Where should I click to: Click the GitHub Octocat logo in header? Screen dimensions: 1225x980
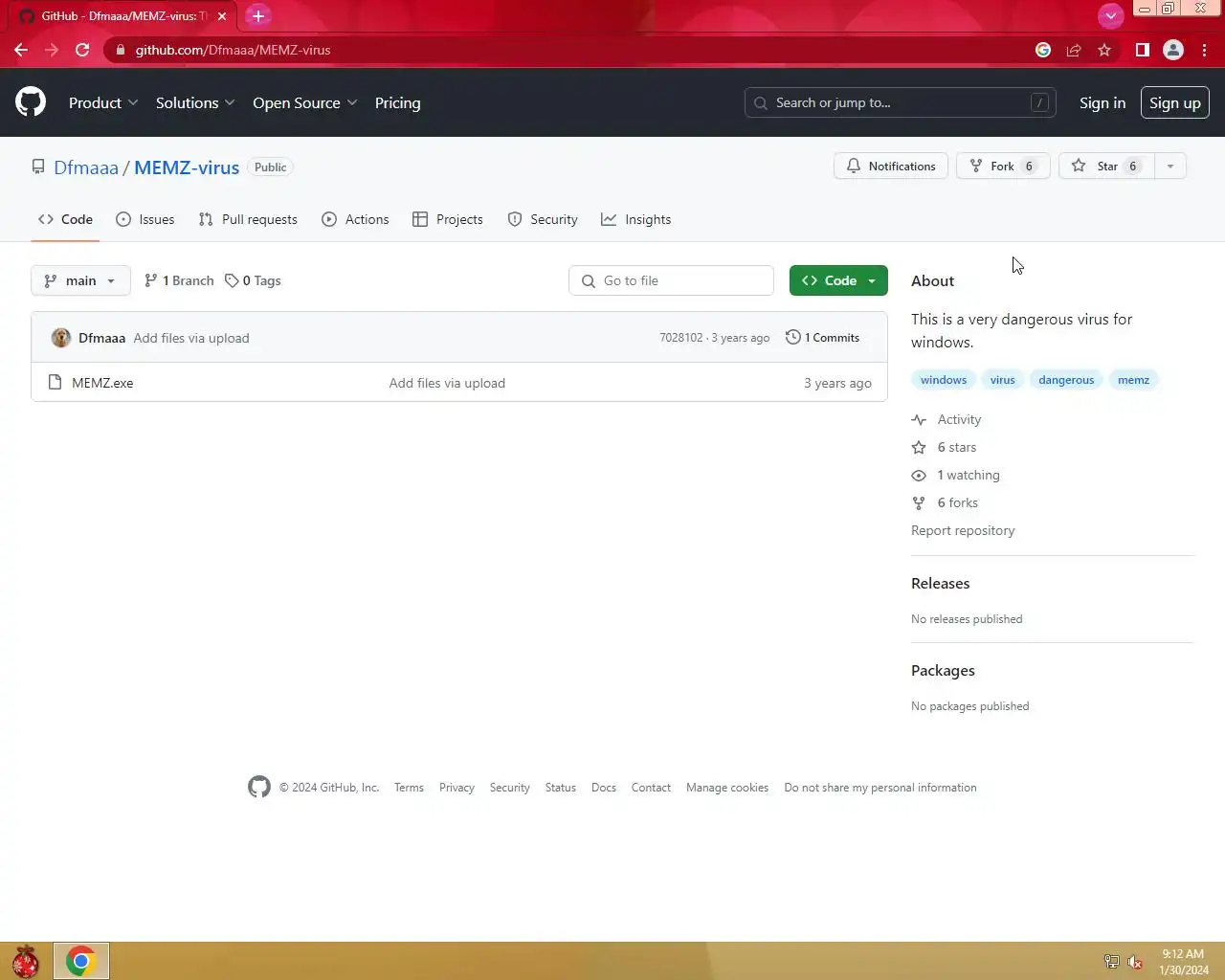pyautogui.click(x=31, y=102)
